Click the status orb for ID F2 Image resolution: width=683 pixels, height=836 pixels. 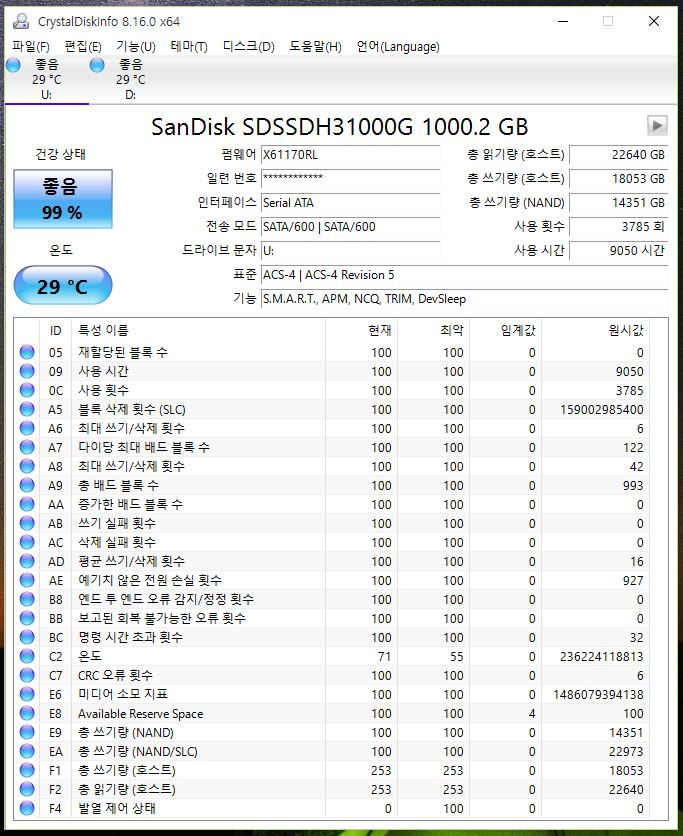tap(27, 789)
